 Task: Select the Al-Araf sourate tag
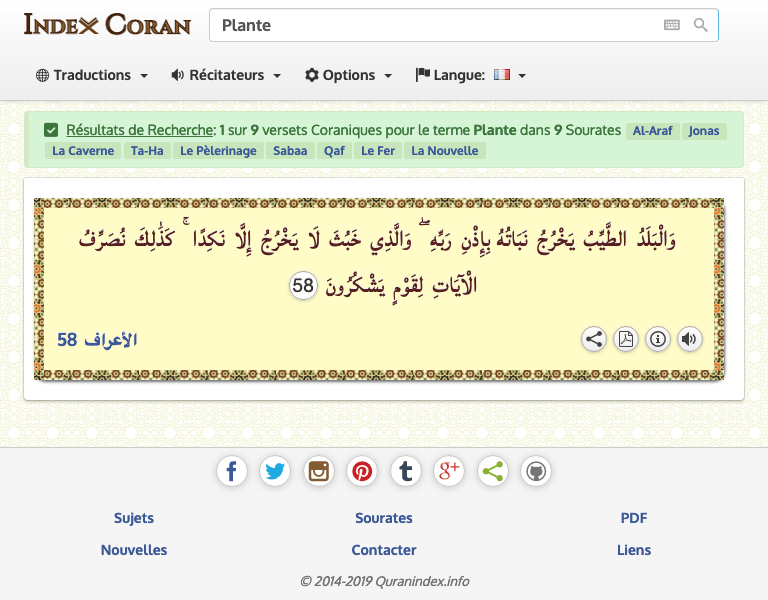point(653,131)
